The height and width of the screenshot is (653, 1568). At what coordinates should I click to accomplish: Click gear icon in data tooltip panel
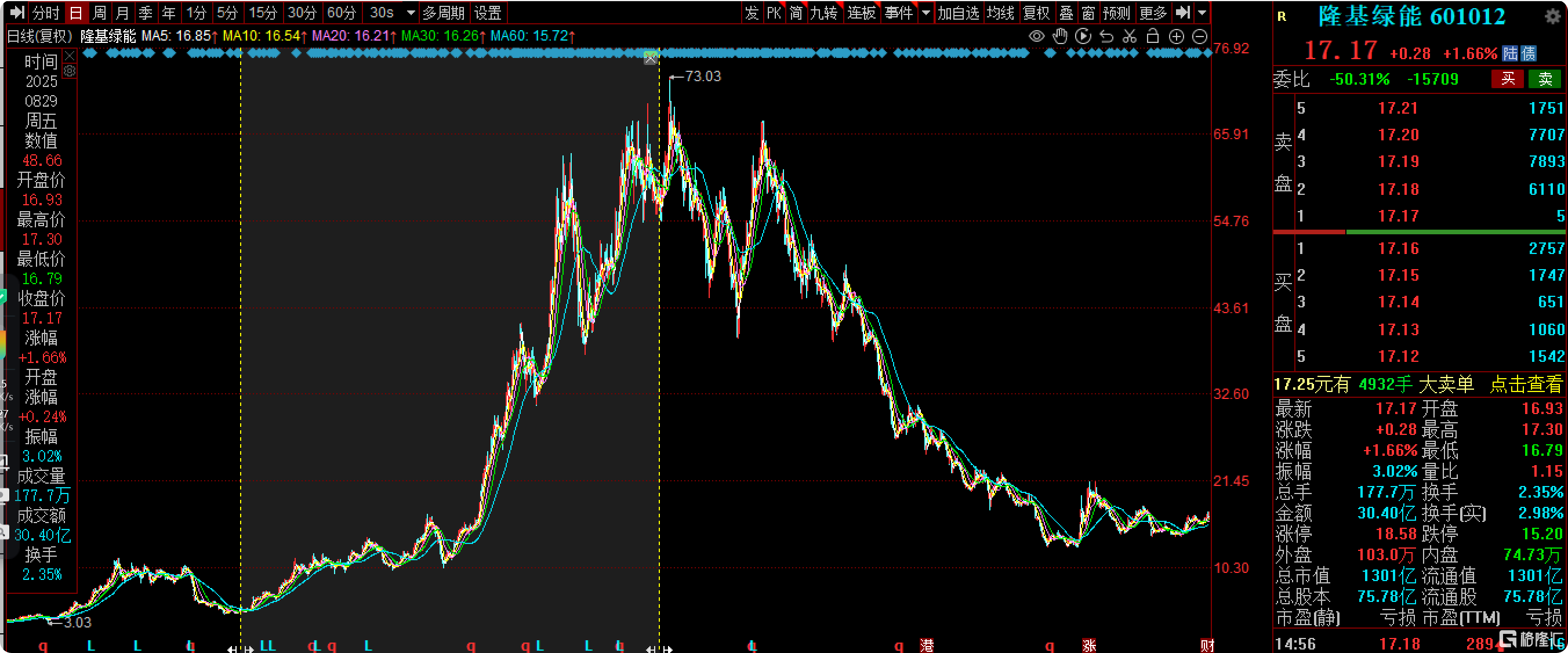point(70,71)
